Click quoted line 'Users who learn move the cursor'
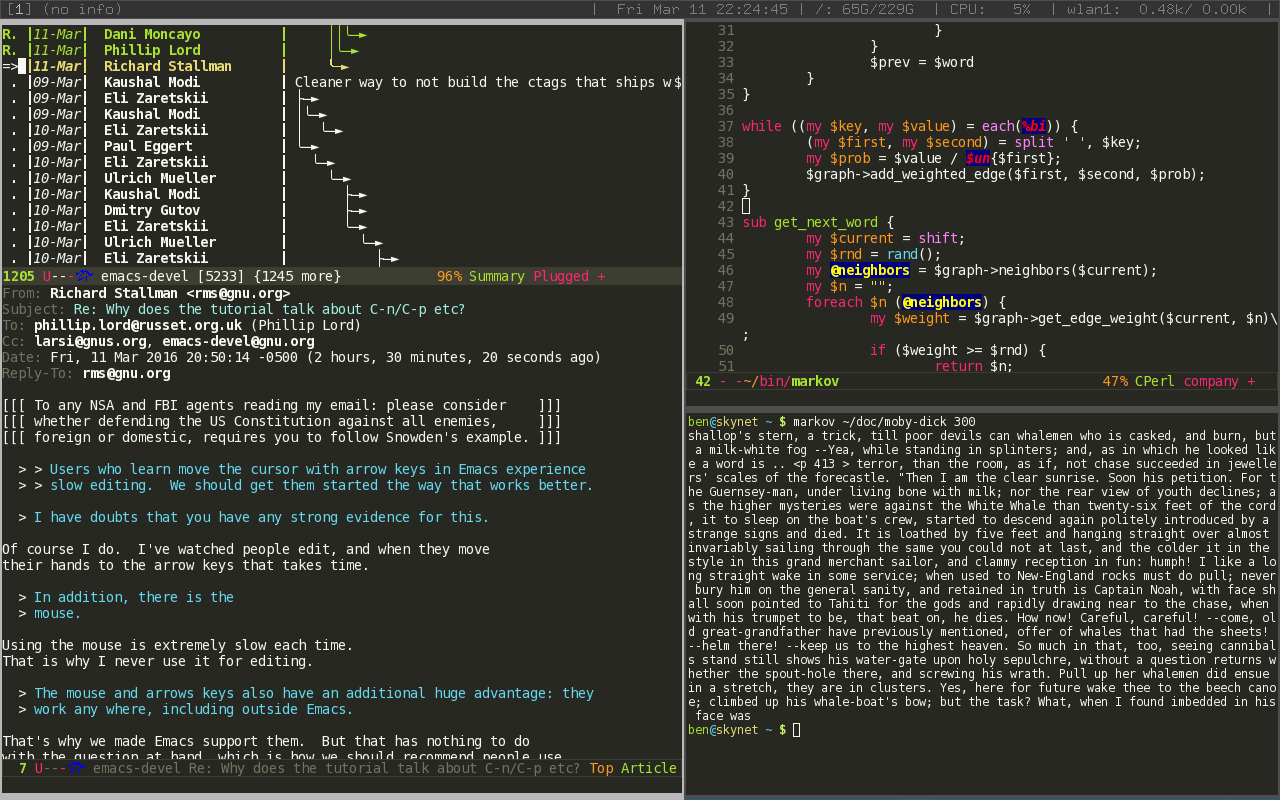1280x800 pixels. tap(301, 469)
